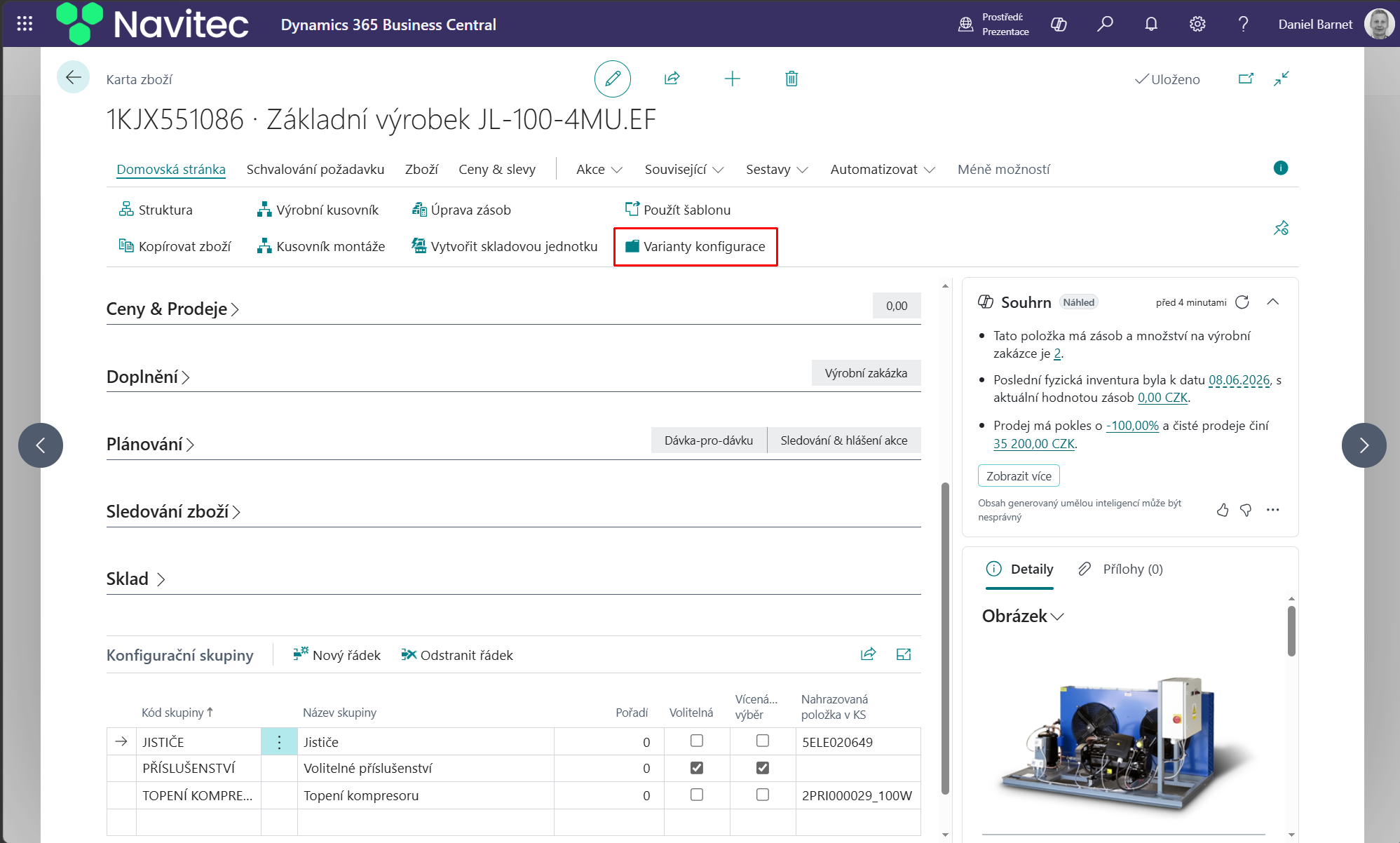Image resolution: width=1400 pixels, height=843 pixels.
Task: Expand the Sledování zboží section
Action: click(x=173, y=511)
